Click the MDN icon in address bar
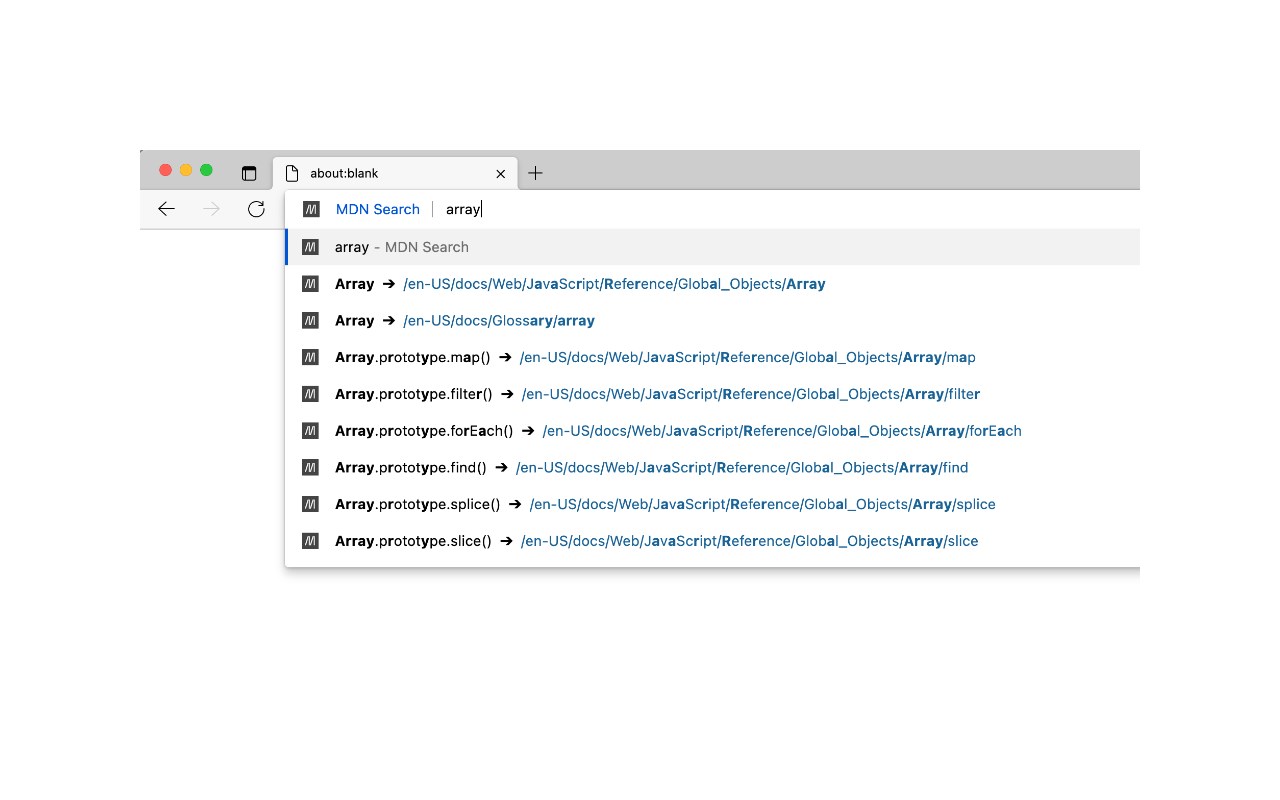Viewport: 1280px width, 800px height. [x=311, y=209]
